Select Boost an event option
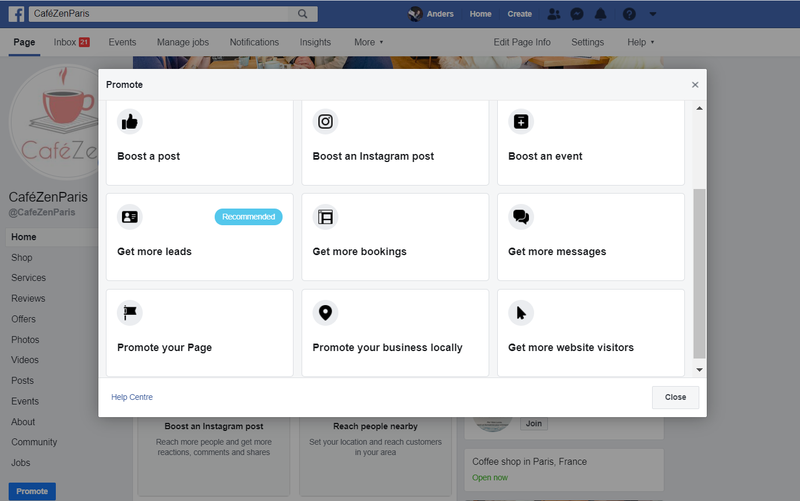The height and width of the screenshot is (501, 800). 591,142
